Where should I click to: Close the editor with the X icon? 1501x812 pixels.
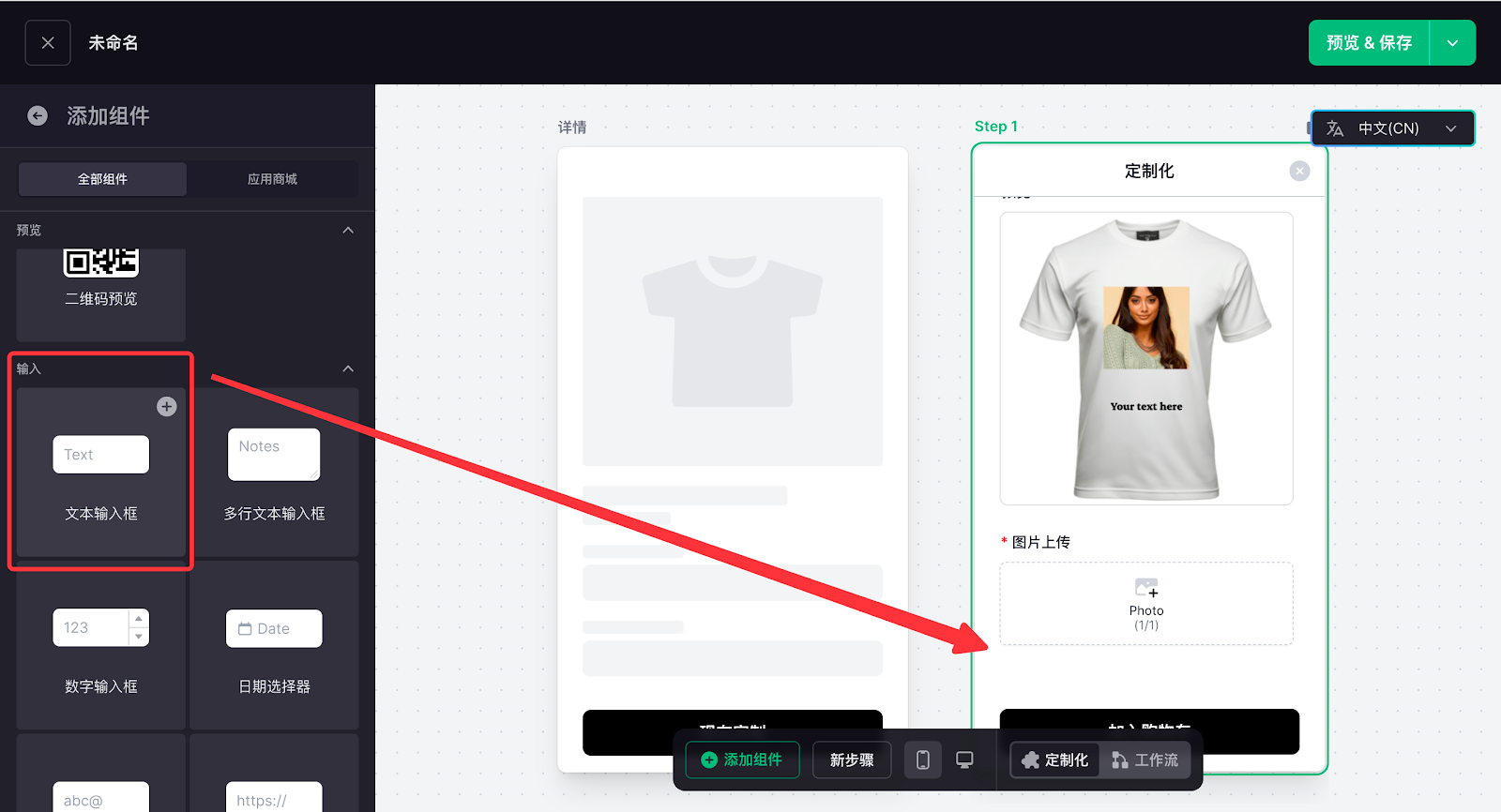(x=48, y=43)
